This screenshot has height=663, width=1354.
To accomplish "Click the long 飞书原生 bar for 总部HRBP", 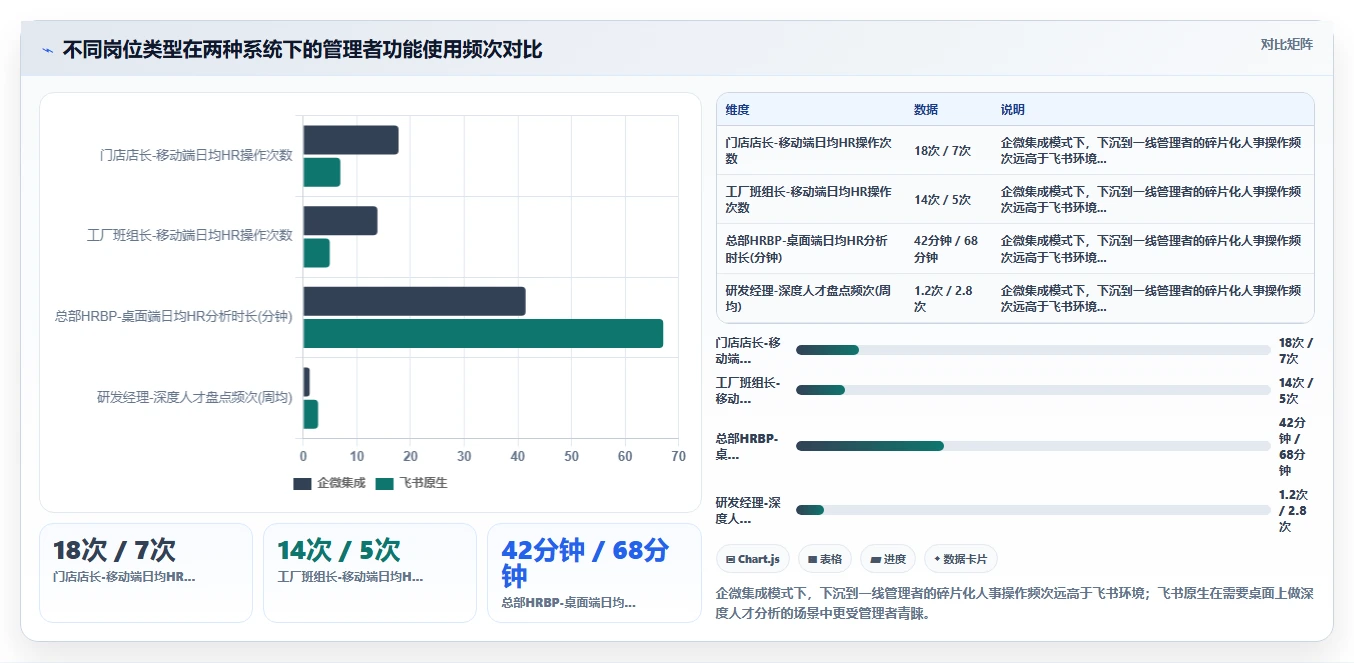I will (483, 333).
